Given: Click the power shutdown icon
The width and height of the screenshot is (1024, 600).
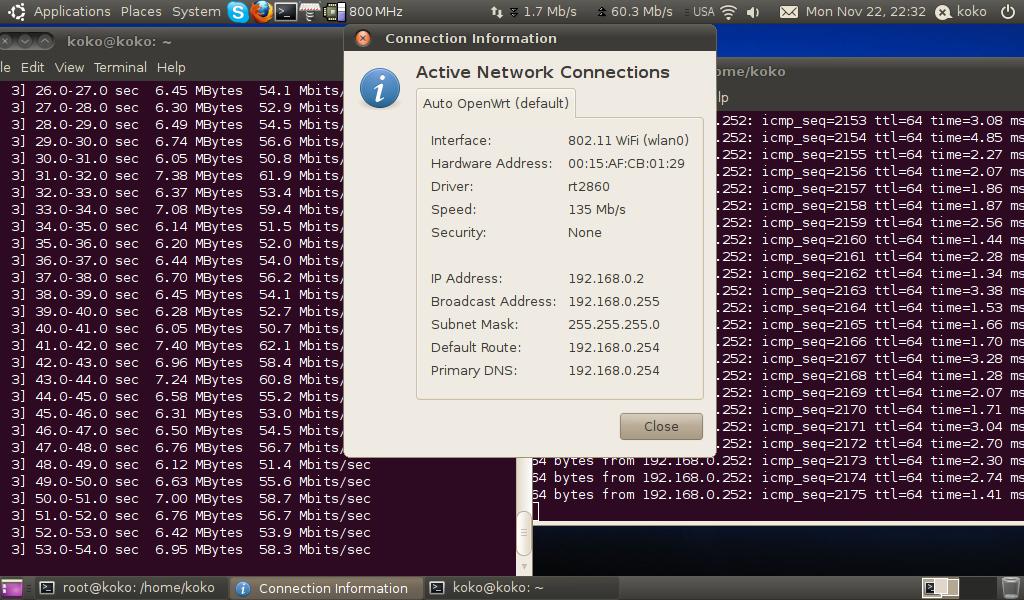Looking at the screenshot, I should [1007, 12].
